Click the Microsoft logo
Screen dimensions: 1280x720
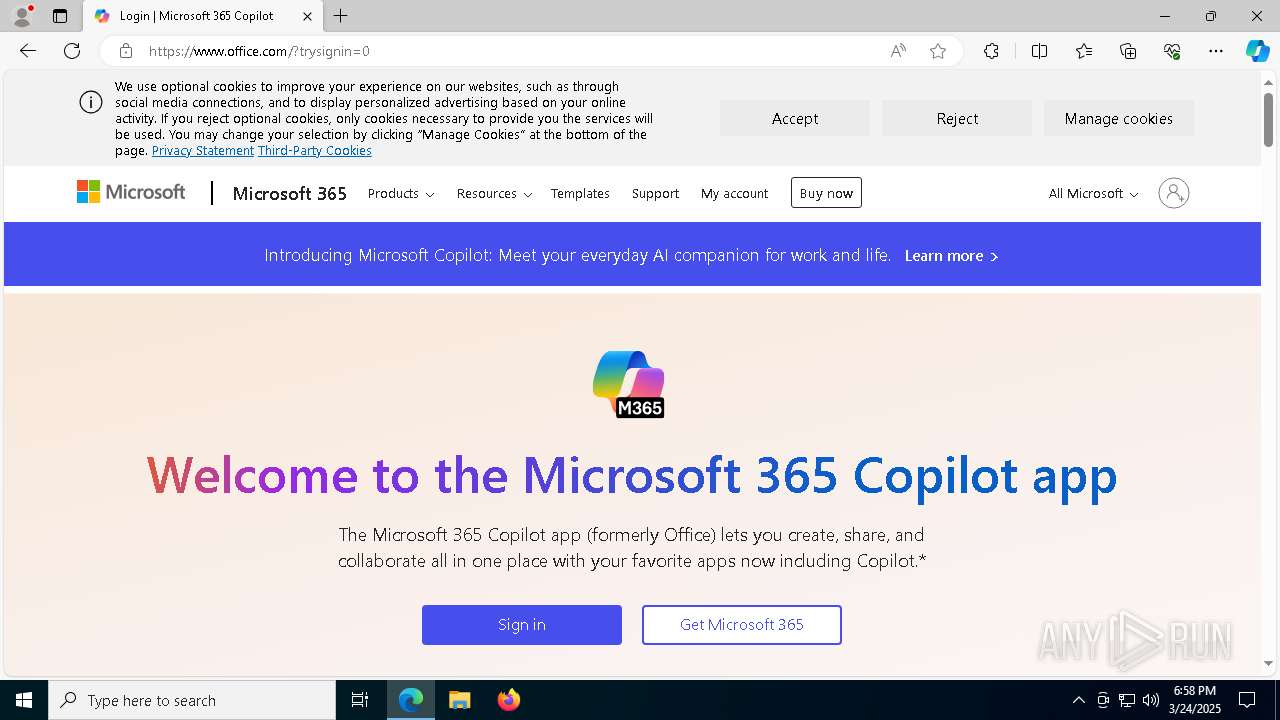131,192
